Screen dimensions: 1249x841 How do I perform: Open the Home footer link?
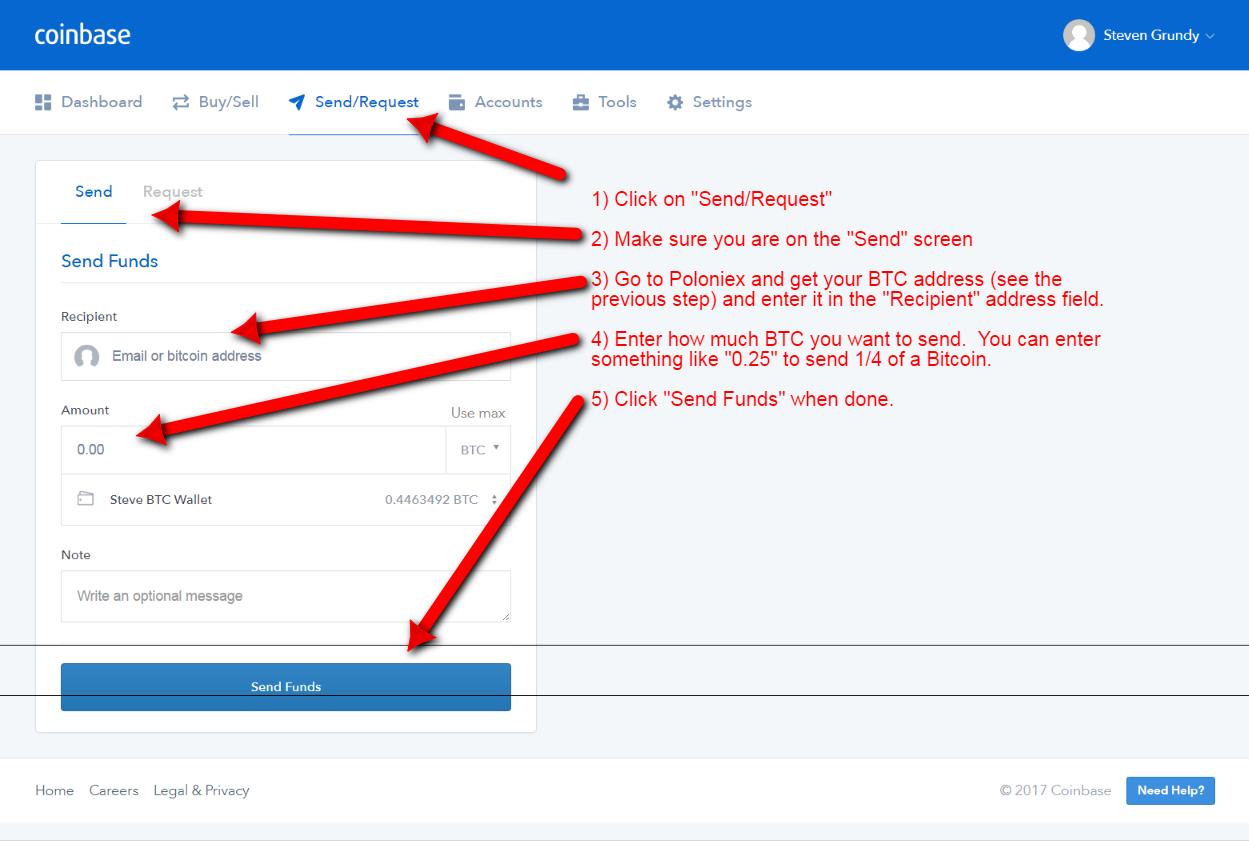pyautogui.click(x=55, y=790)
